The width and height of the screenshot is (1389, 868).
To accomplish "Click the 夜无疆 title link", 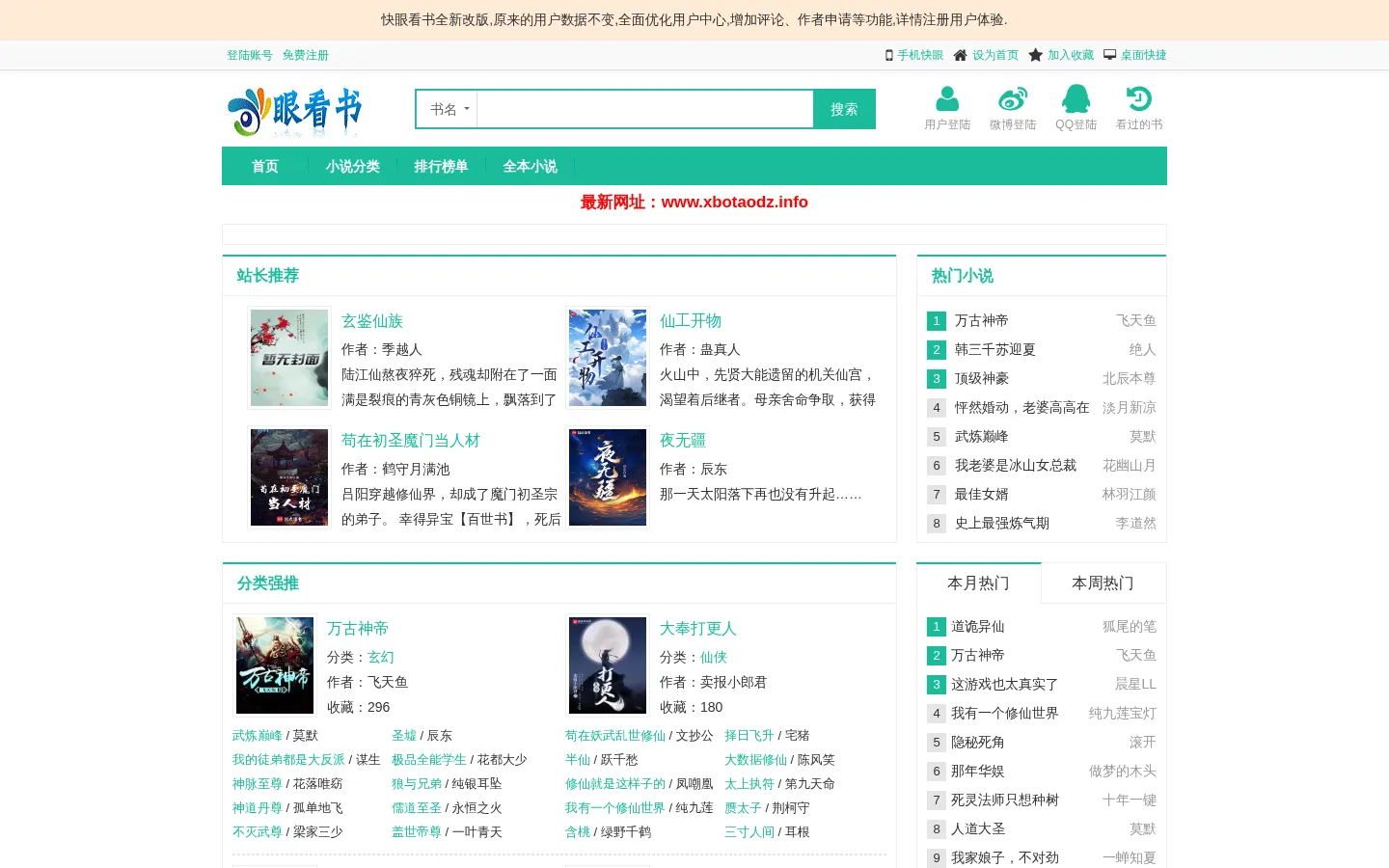I will coord(683,441).
